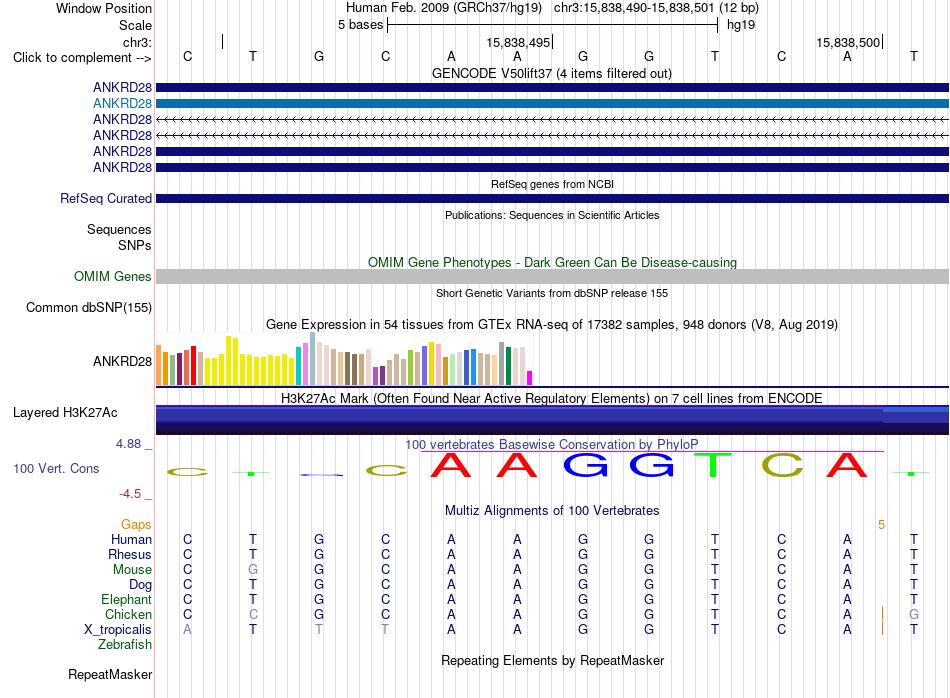Click the 'X_tropicalis' species label

[118, 630]
